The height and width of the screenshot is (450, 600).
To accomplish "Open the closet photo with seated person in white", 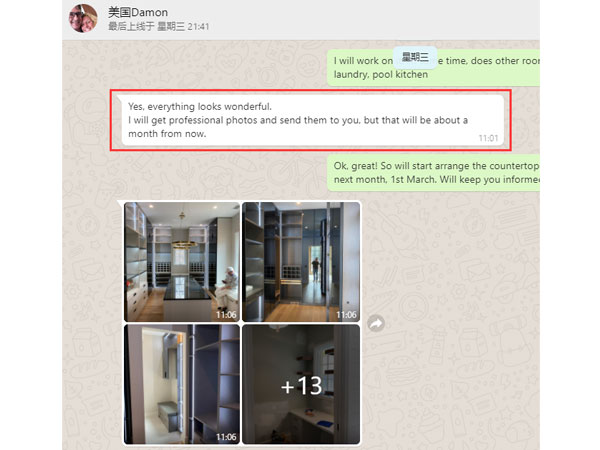I will pos(182,262).
